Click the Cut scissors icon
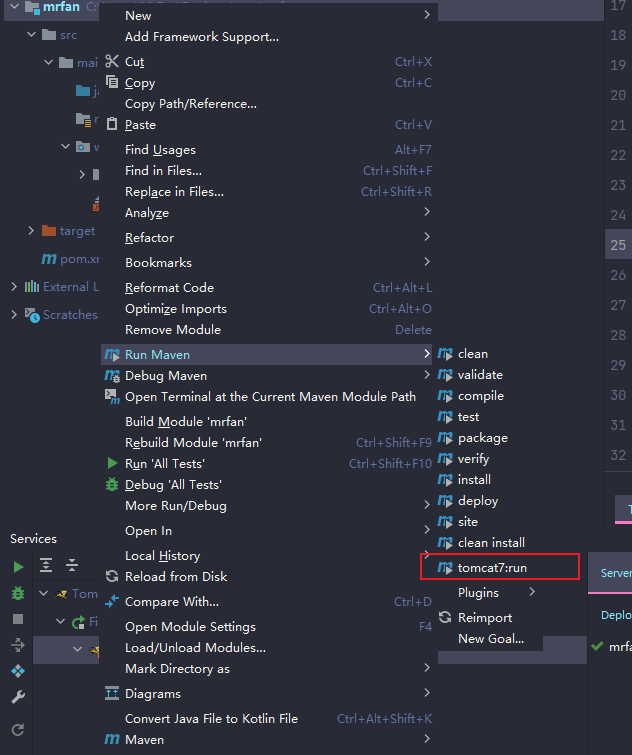 (112, 61)
